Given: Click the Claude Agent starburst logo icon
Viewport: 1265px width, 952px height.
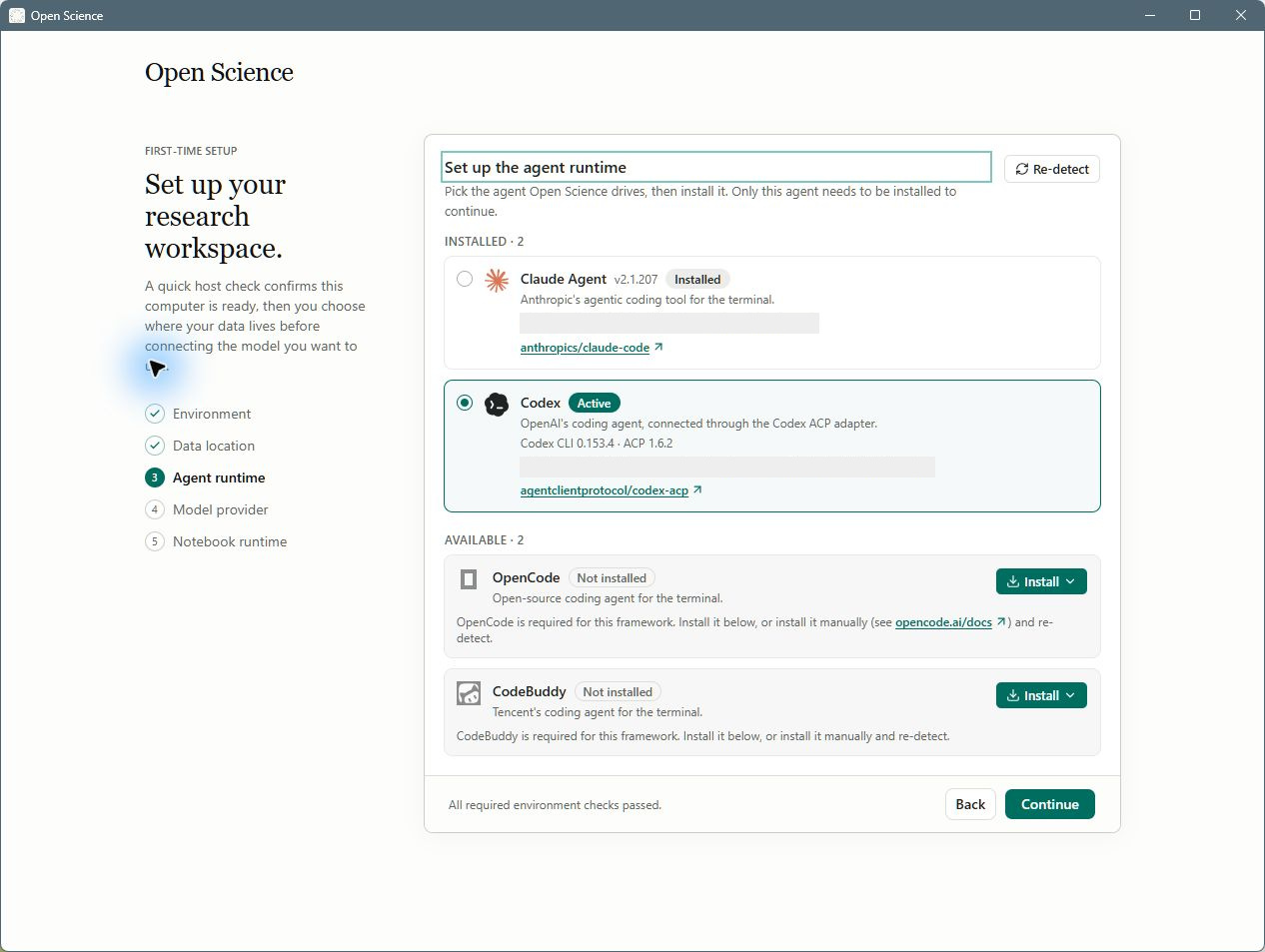Looking at the screenshot, I should (497, 281).
